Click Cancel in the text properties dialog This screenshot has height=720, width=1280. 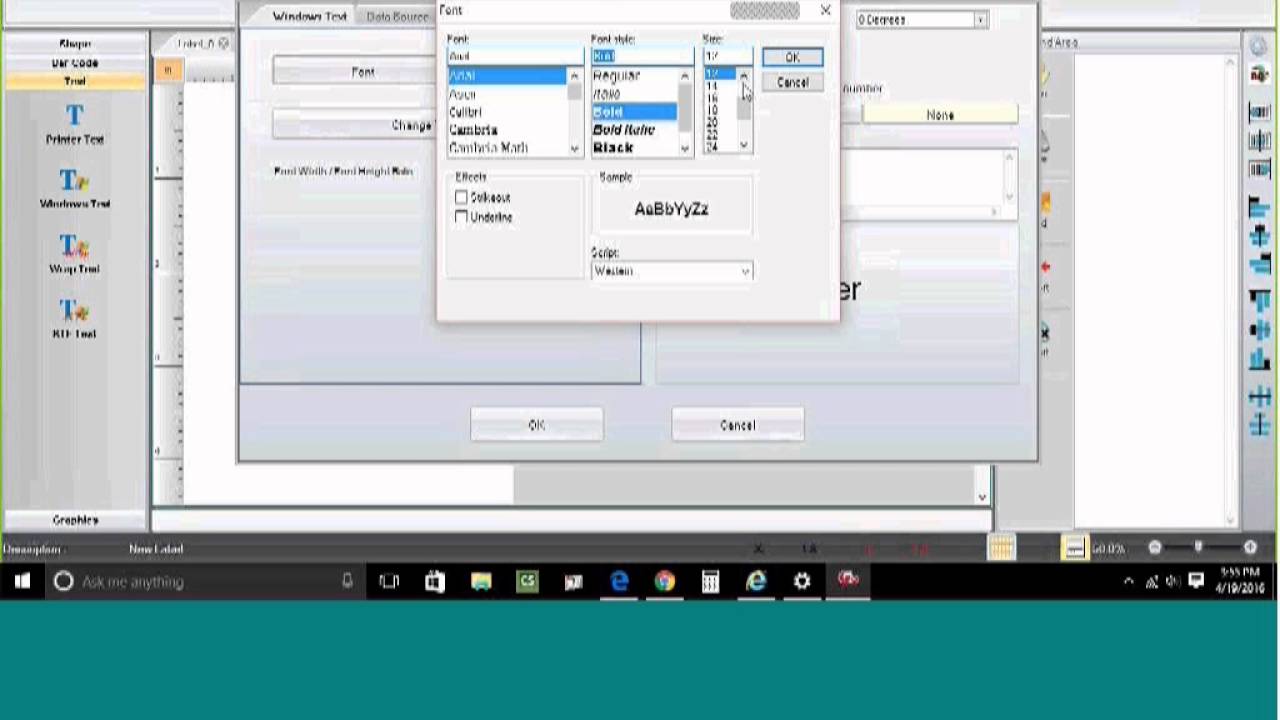[x=738, y=425]
